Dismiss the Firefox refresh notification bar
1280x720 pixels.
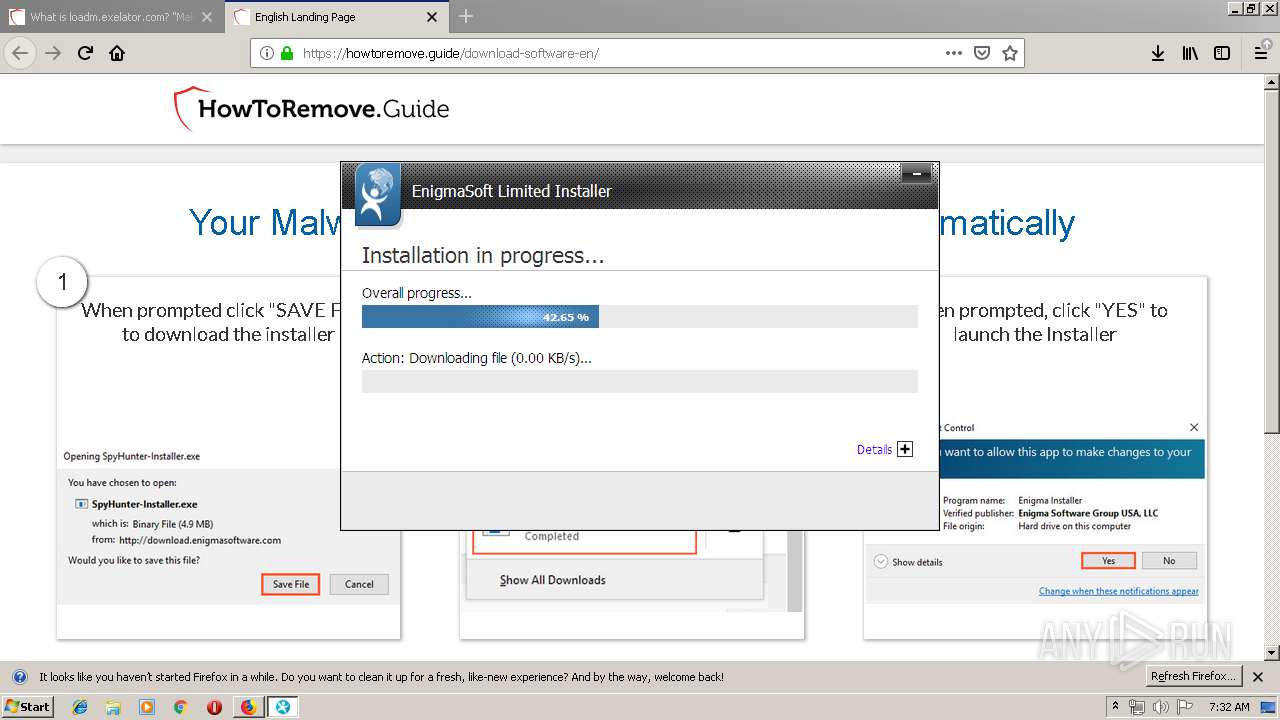1259,677
